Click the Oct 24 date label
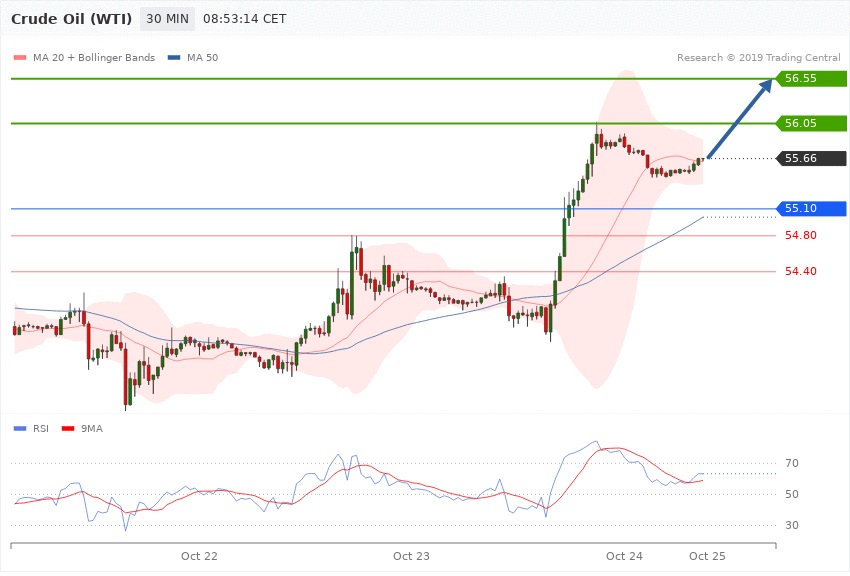 (x=624, y=556)
